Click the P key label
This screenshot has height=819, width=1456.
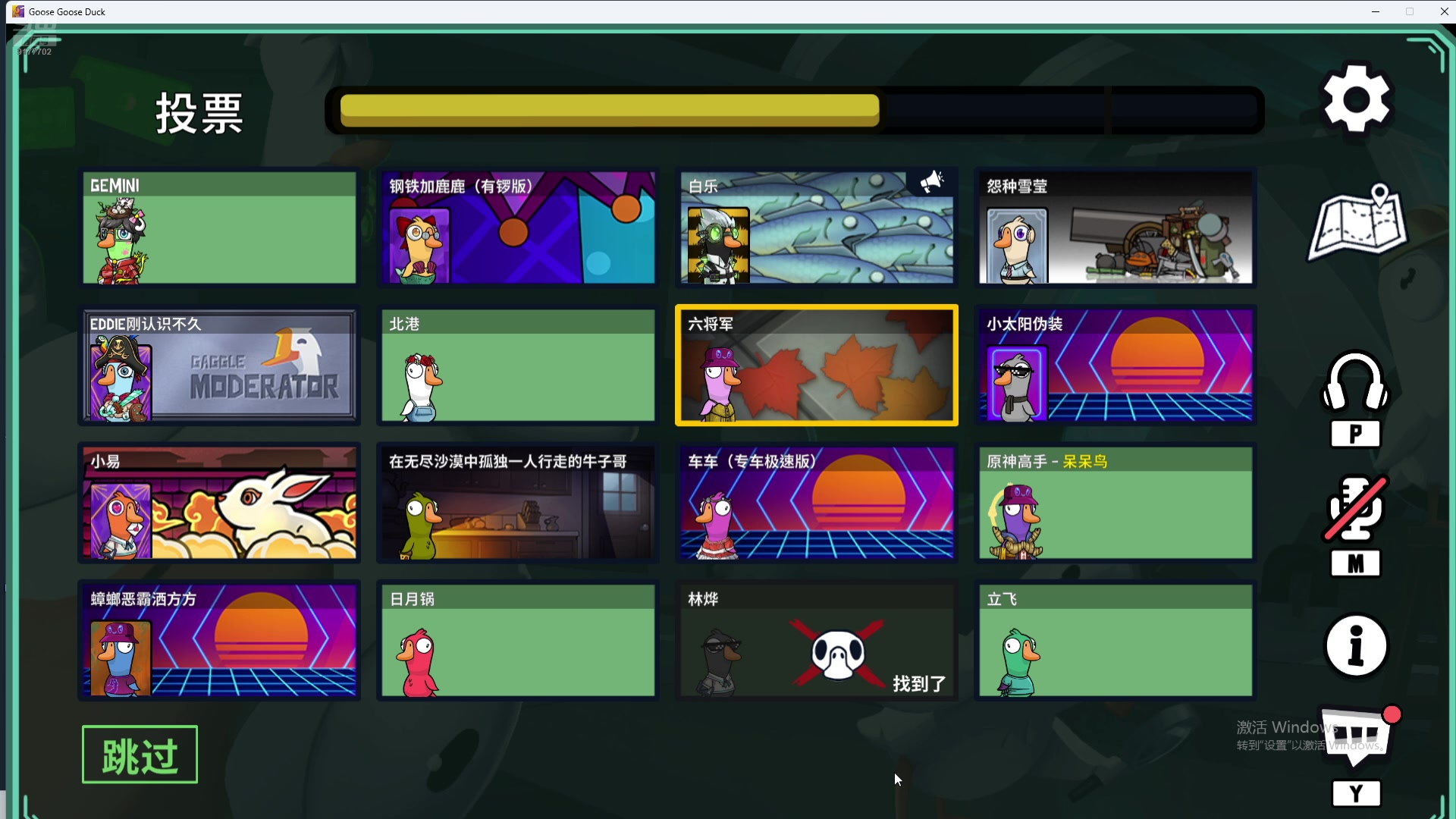(x=1355, y=435)
